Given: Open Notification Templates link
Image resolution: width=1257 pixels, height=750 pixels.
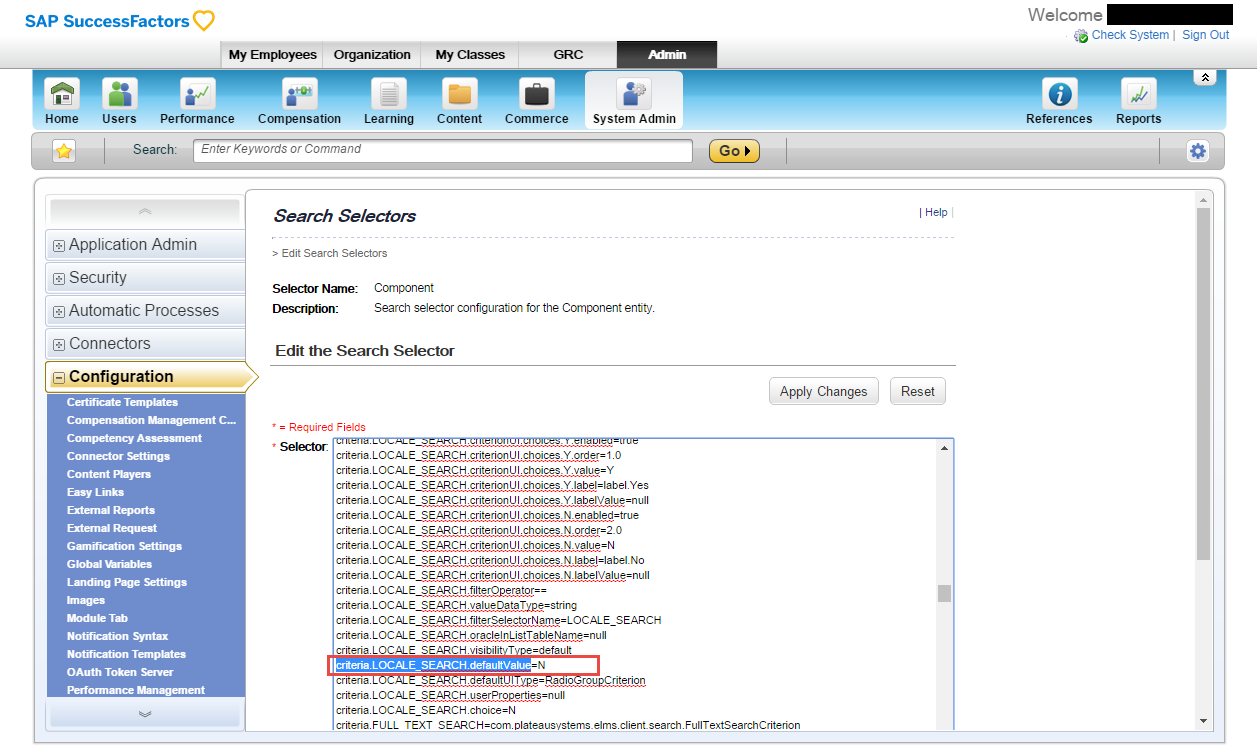Looking at the screenshot, I should point(126,654).
